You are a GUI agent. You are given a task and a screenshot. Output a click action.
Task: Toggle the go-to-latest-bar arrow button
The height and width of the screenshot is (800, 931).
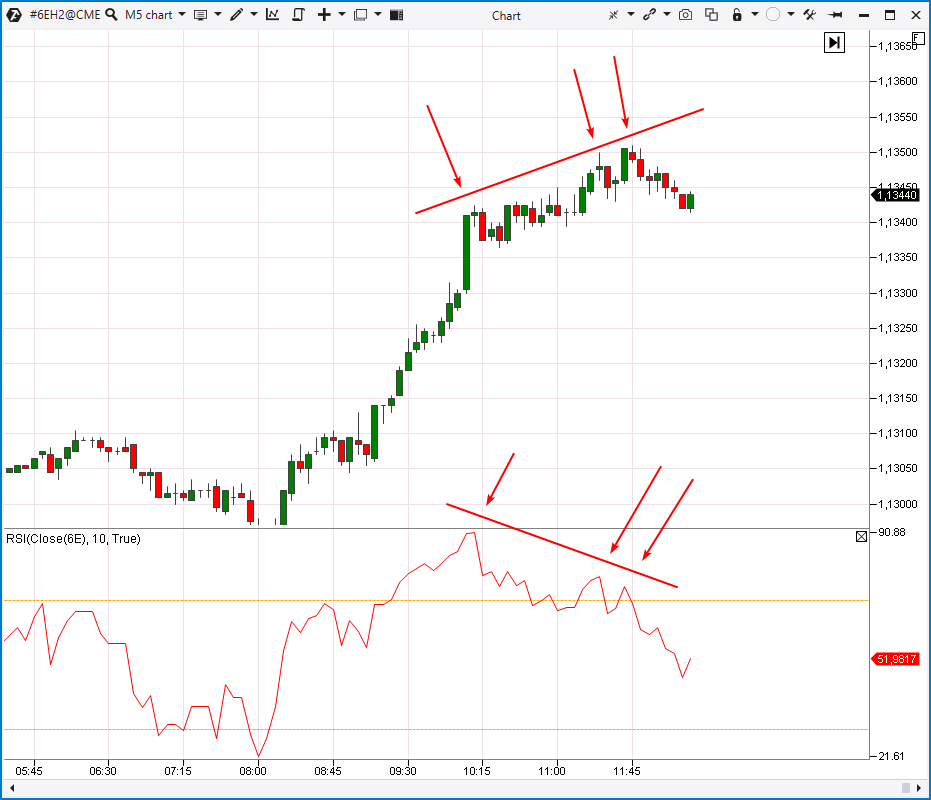click(834, 42)
